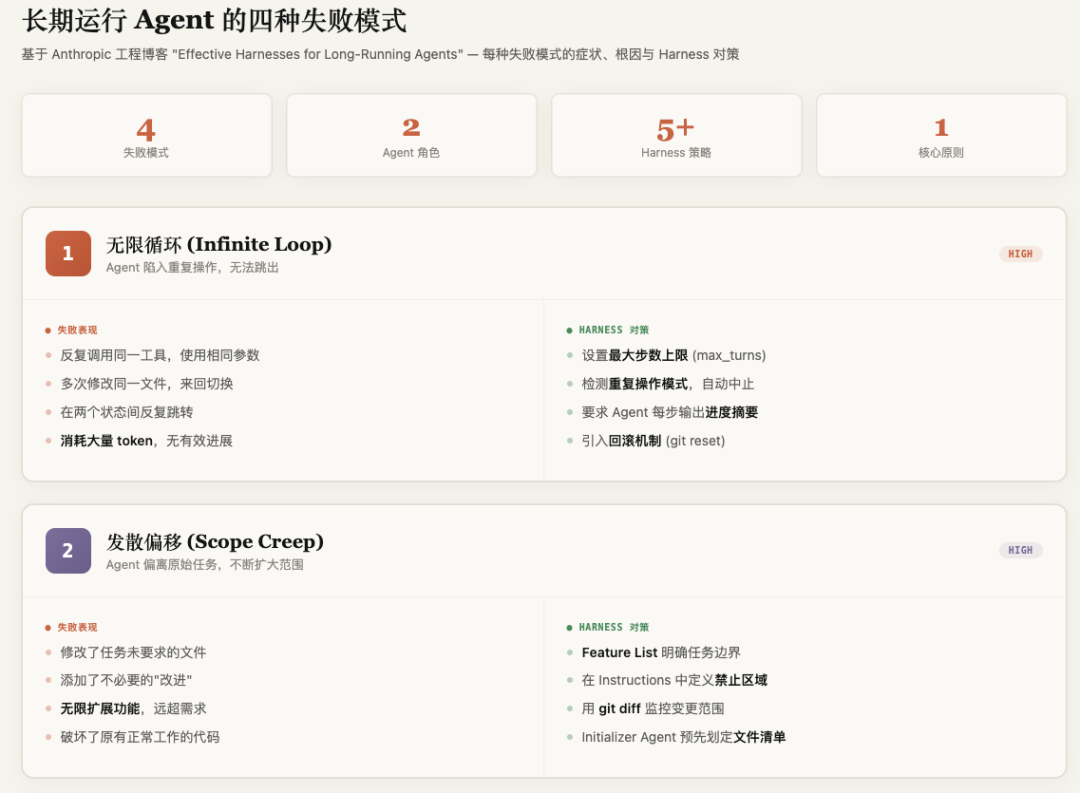
Task: Select the Feature List 明确任务边界 item
Action: tap(661, 652)
